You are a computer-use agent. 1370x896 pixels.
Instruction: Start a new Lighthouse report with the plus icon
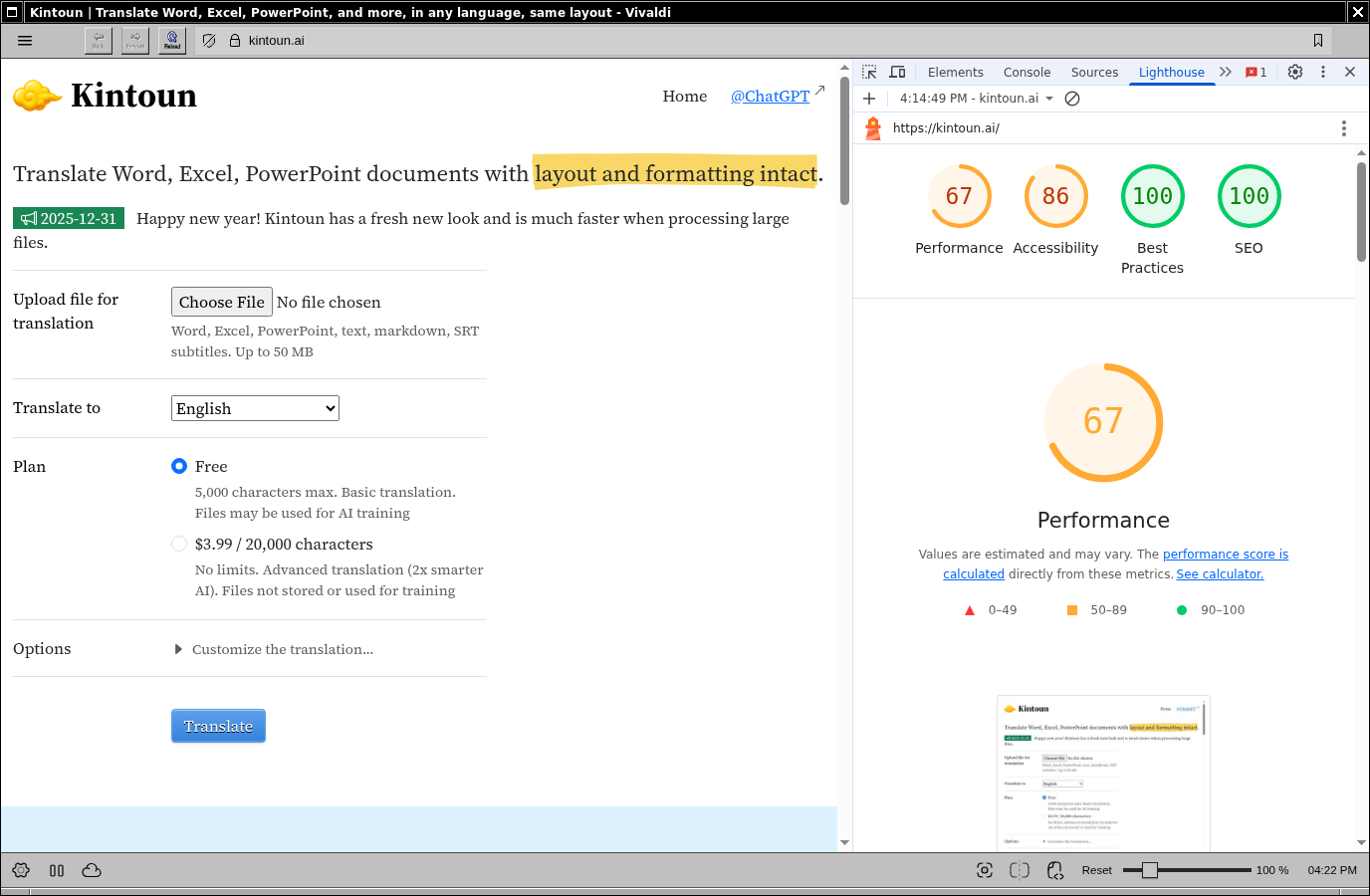869,99
